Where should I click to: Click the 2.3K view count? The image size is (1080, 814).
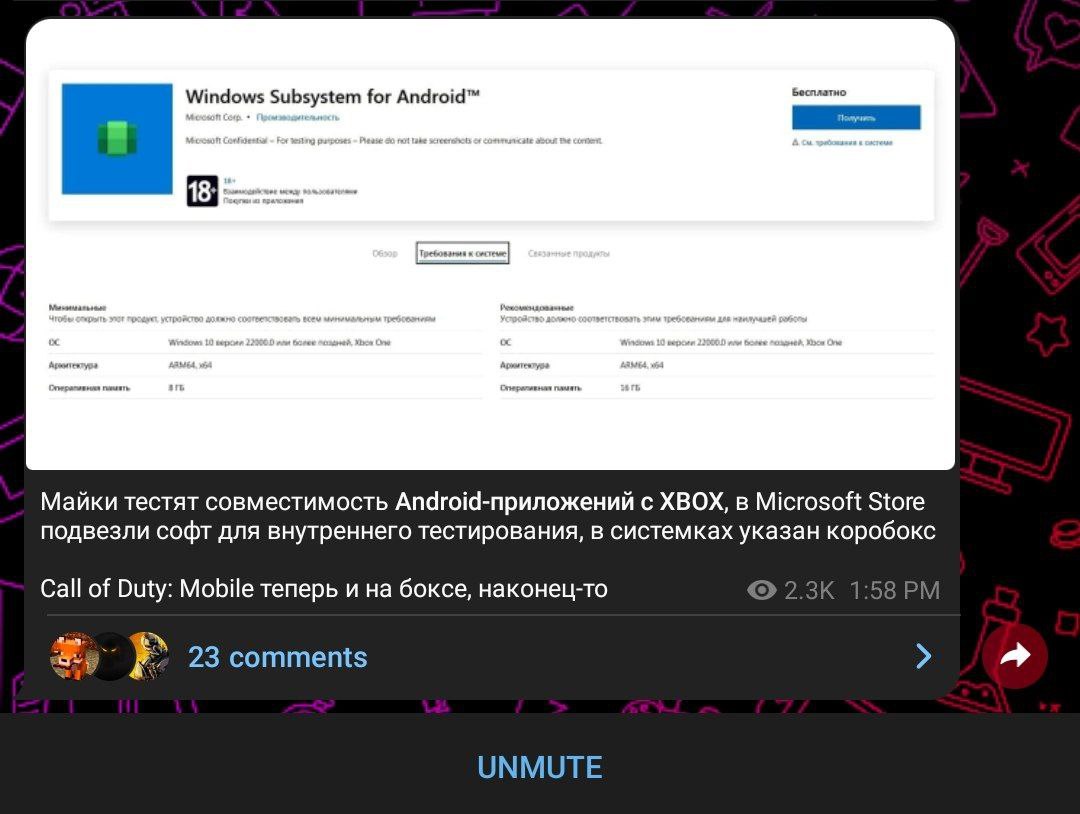point(809,590)
